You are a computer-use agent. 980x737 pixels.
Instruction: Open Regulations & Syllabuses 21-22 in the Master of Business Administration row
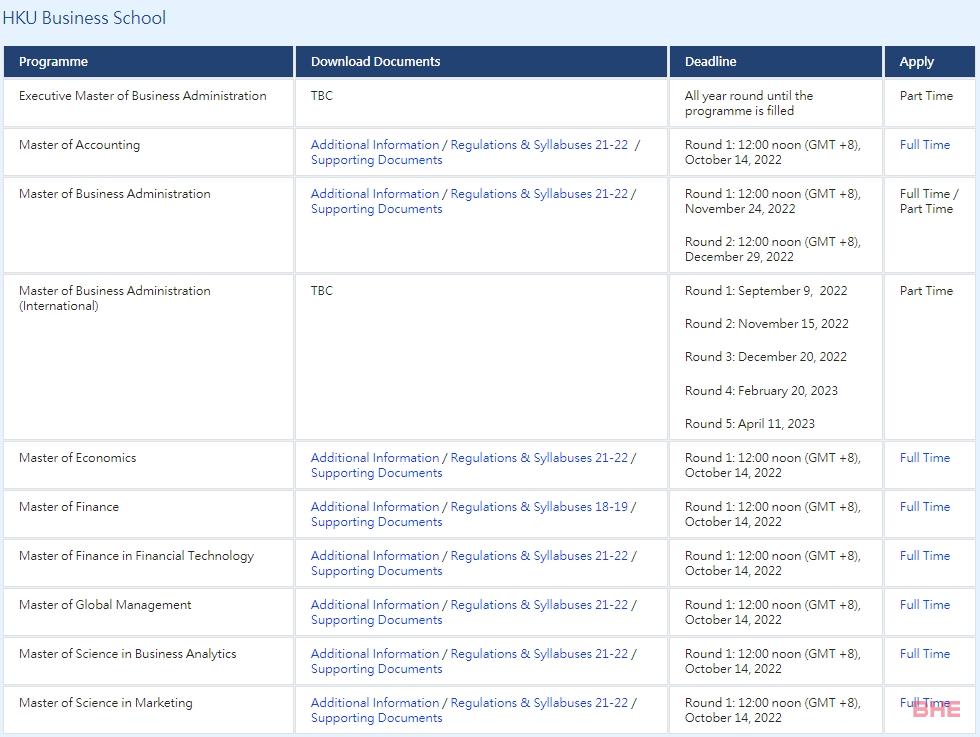coord(539,194)
